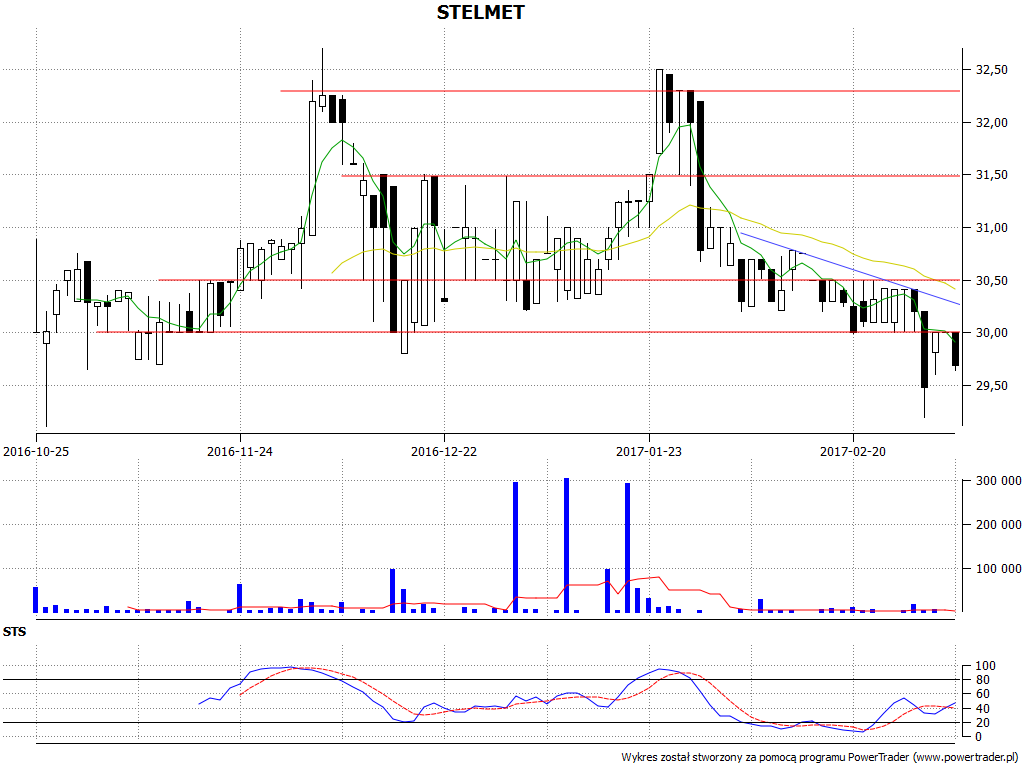Viewport: 1024px width, 768px height.
Task: Click the 60 level on STS axis
Action: [982, 694]
